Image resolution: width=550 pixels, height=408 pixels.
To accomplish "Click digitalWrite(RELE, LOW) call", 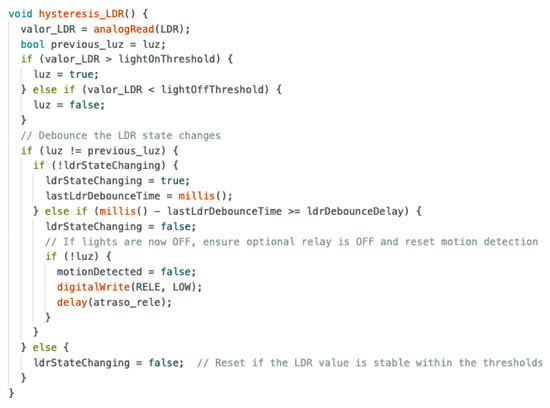I will coord(129,287).
